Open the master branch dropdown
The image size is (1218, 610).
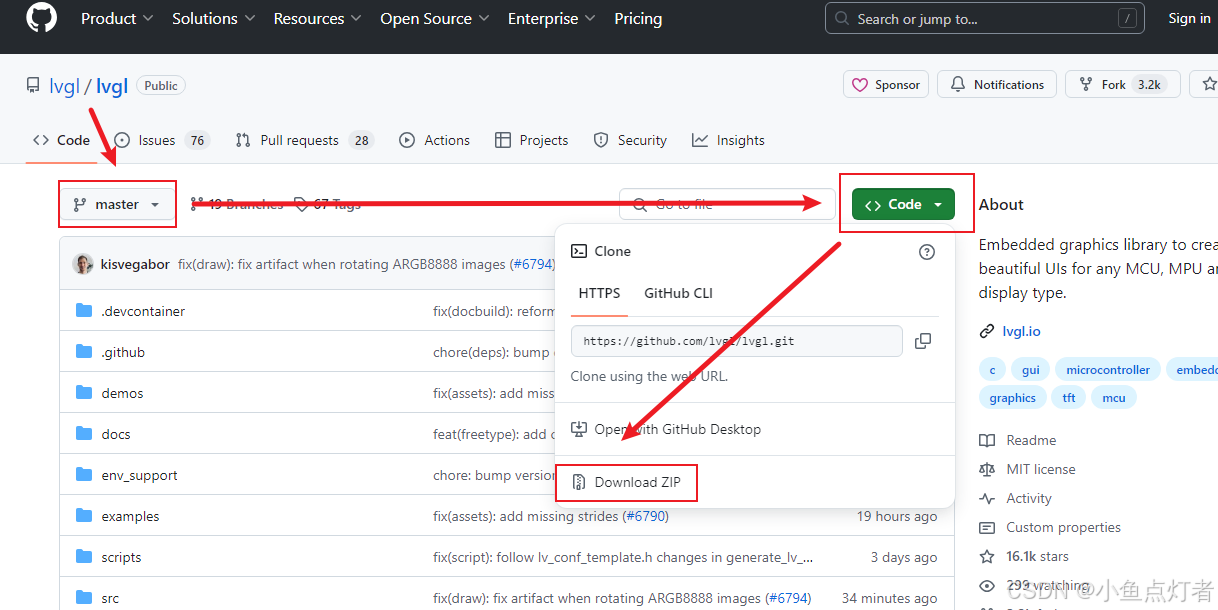tap(117, 204)
